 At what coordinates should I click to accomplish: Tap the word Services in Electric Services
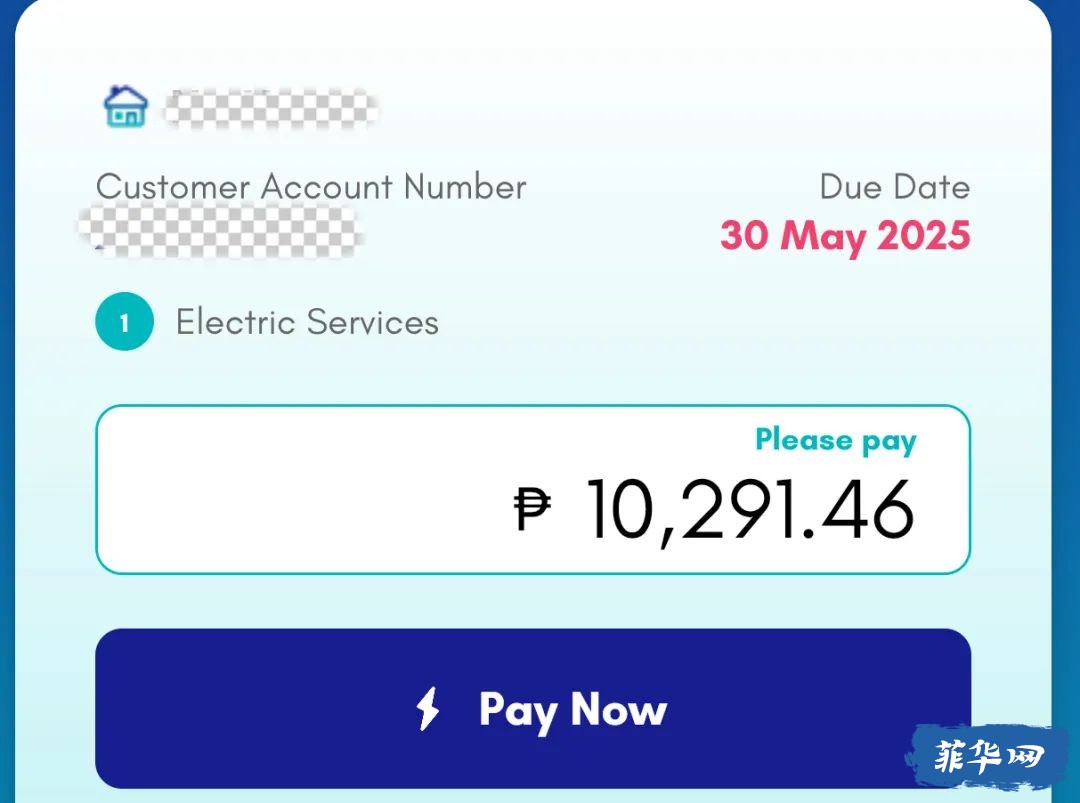tap(372, 322)
